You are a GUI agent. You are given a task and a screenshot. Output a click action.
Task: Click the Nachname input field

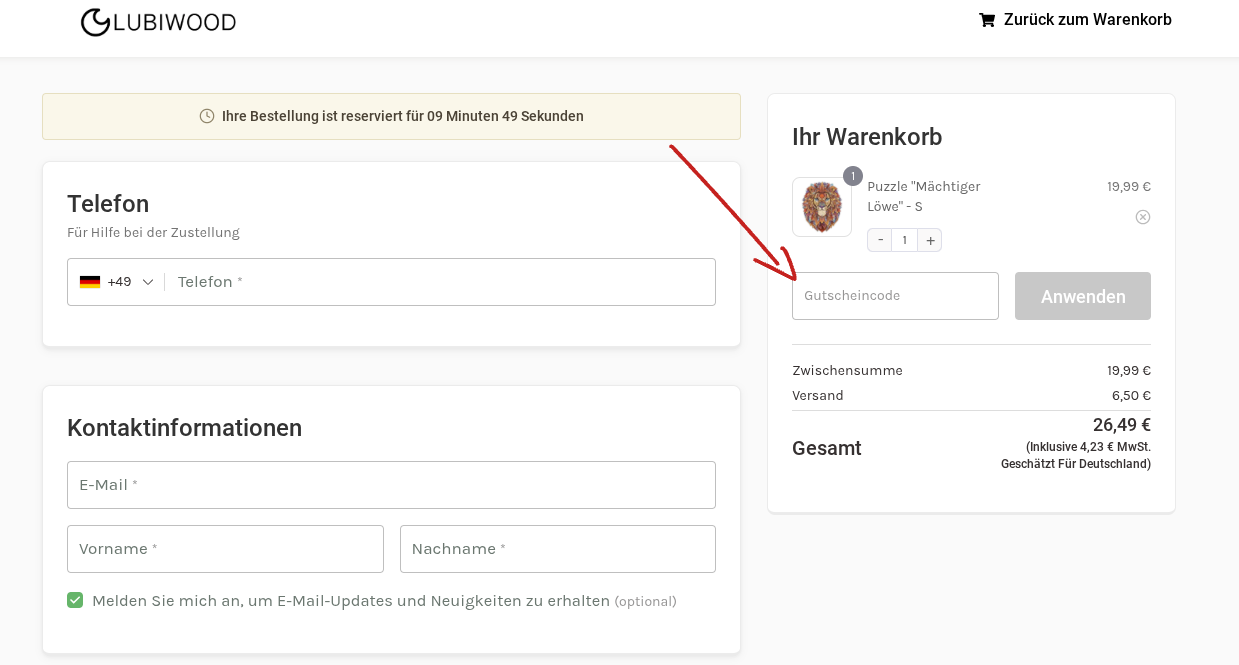point(558,549)
